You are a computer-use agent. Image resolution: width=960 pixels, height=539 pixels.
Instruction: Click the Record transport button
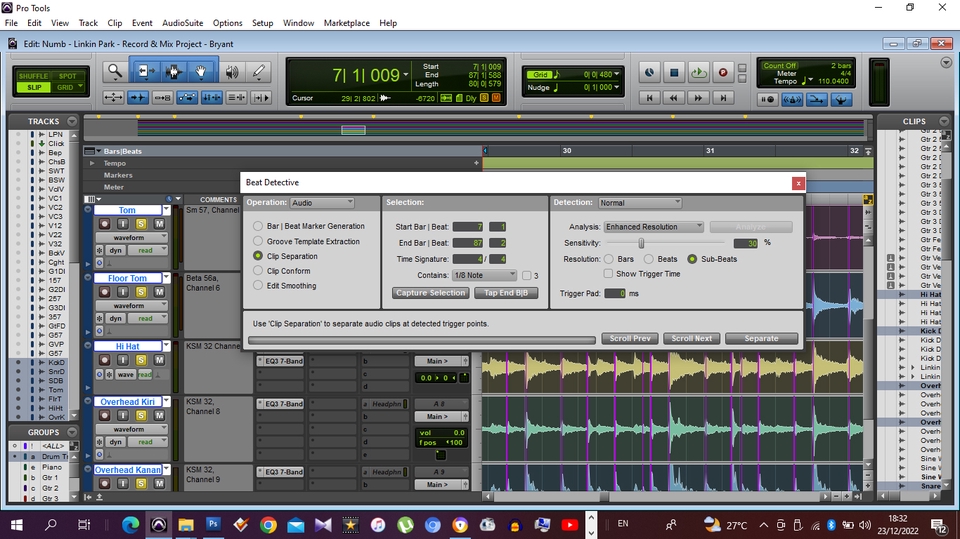click(x=722, y=72)
